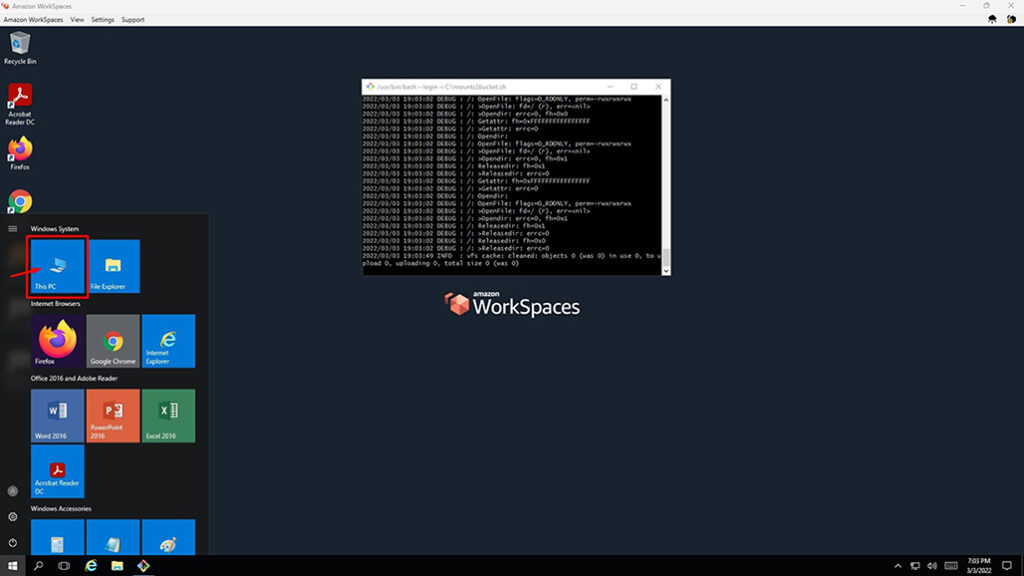Show hidden system tray icons
This screenshot has height=576, width=1024.
pyautogui.click(x=897, y=566)
